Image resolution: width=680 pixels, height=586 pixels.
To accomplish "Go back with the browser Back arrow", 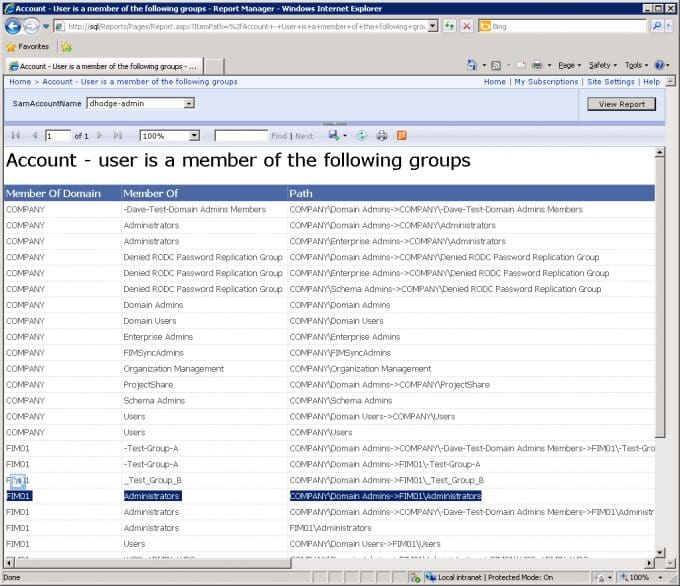I will coord(13,26).
